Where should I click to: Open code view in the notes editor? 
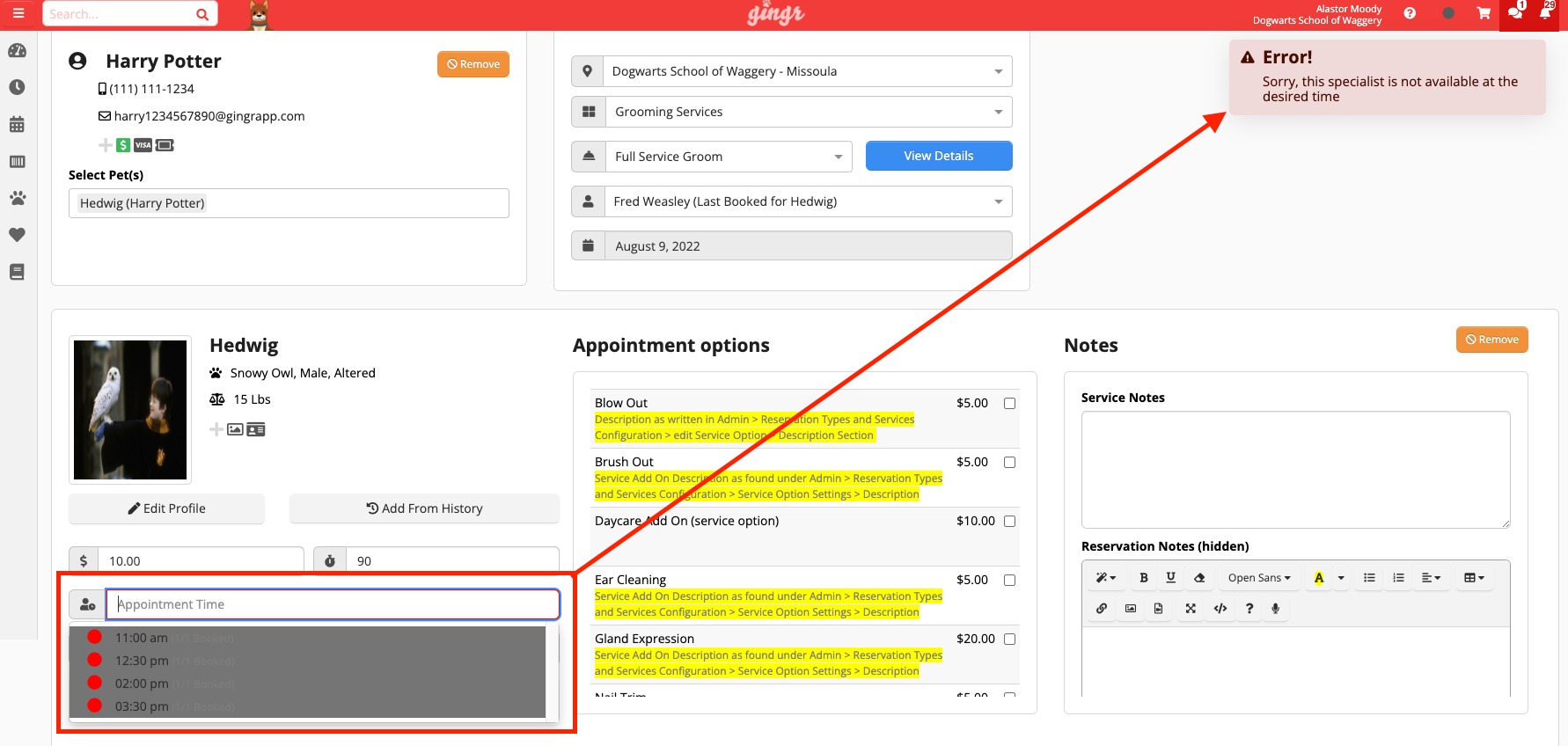click(1220, 608)
